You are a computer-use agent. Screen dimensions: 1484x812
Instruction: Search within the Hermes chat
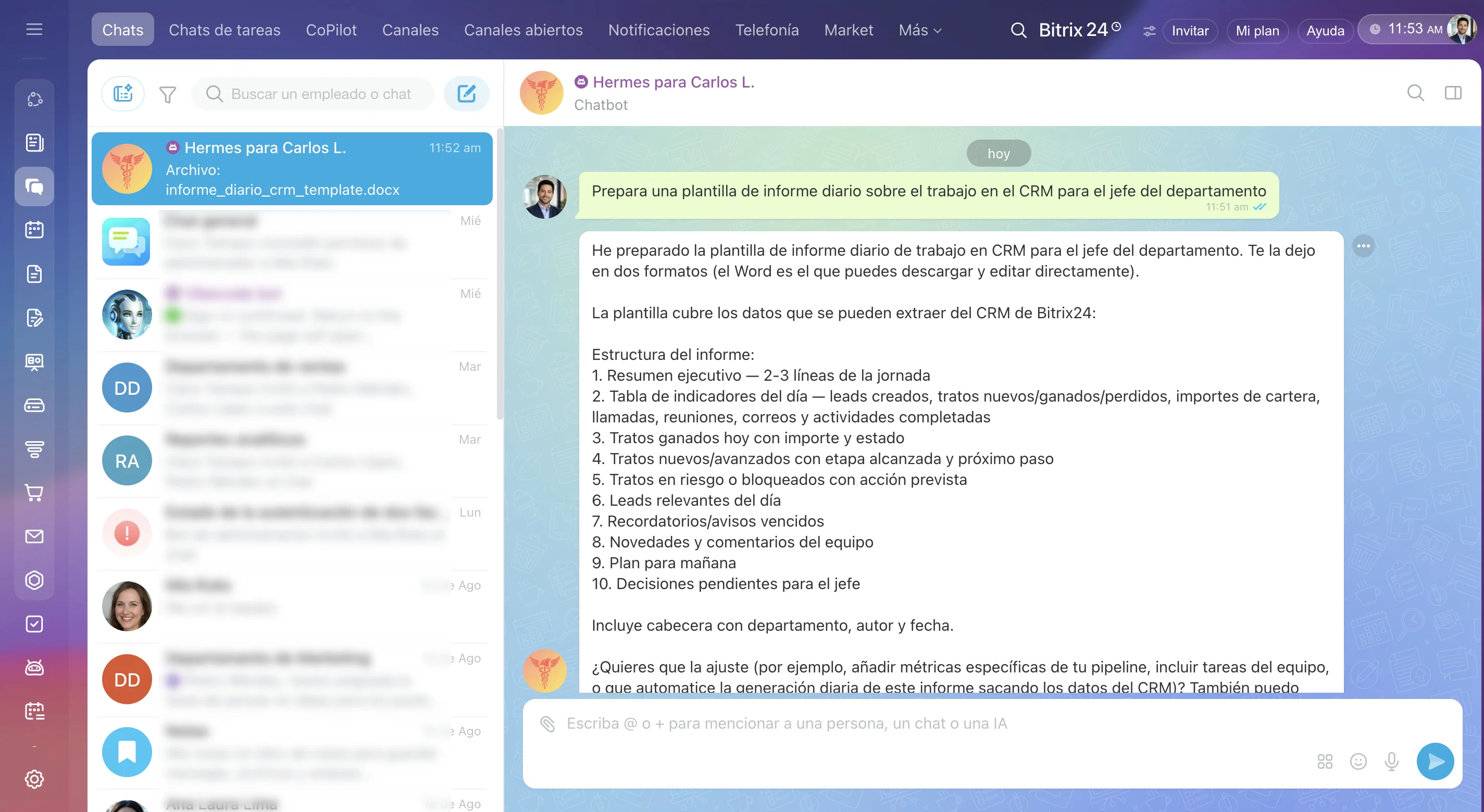tap(1415, 93)
